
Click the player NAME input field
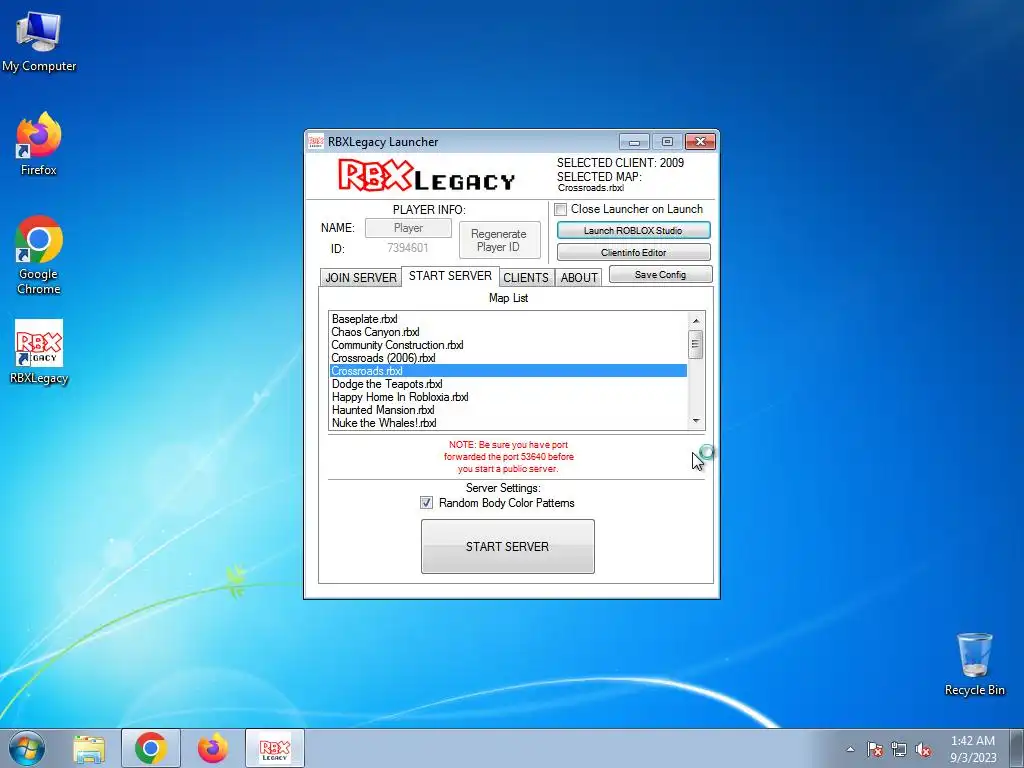(408, 228)
